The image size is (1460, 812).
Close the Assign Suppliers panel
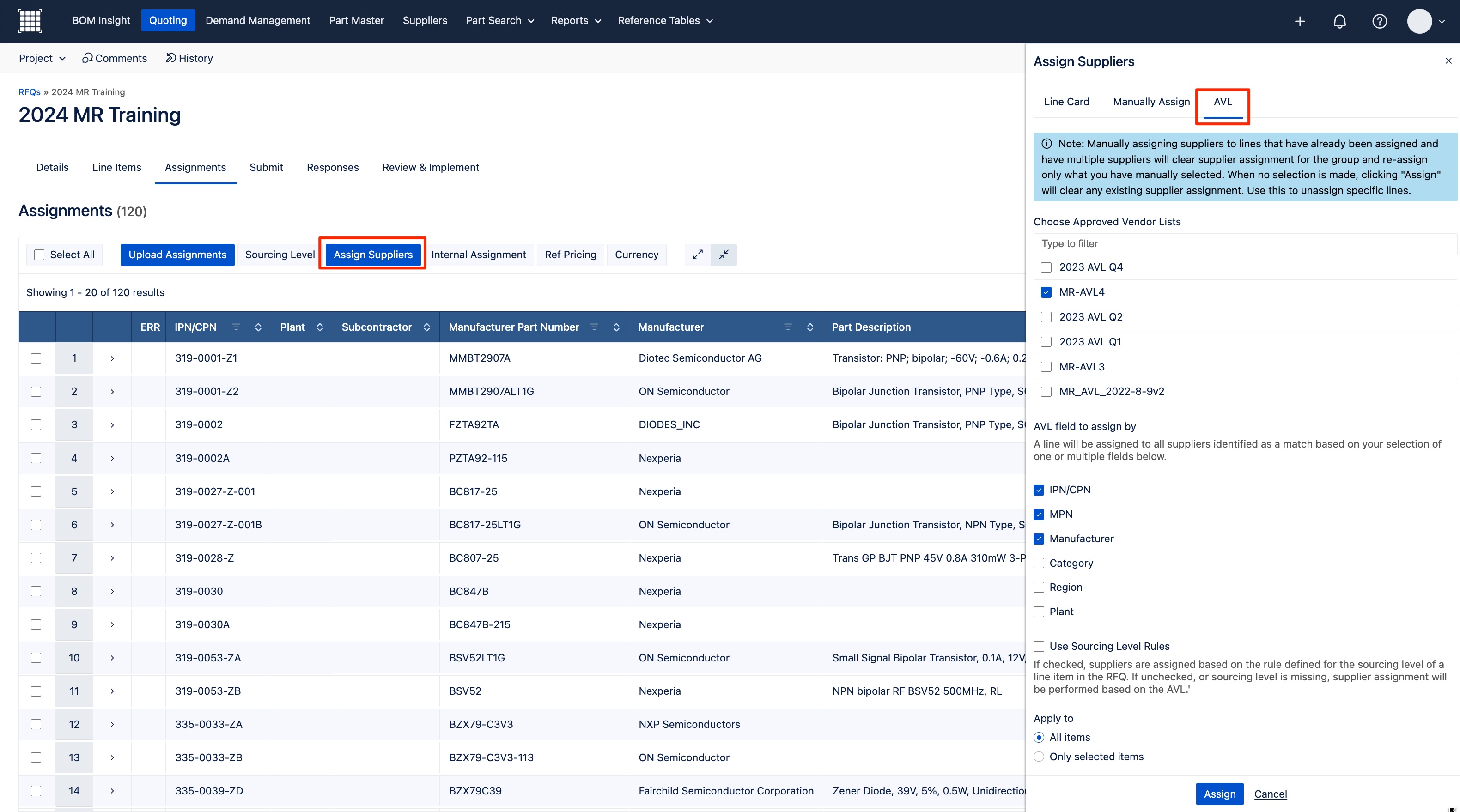(1448, 61)
